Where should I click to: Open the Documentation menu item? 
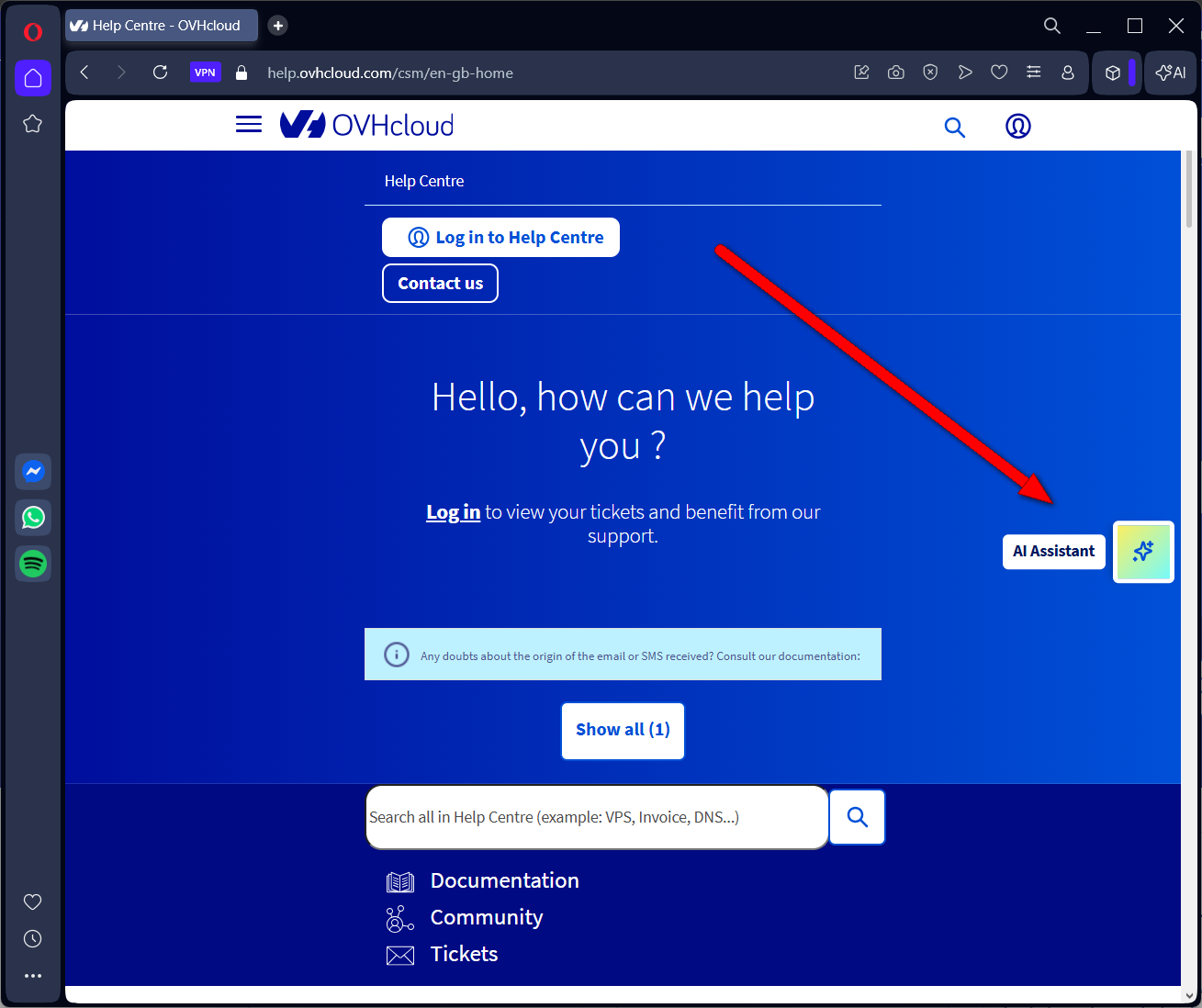[x=504, y=881]
